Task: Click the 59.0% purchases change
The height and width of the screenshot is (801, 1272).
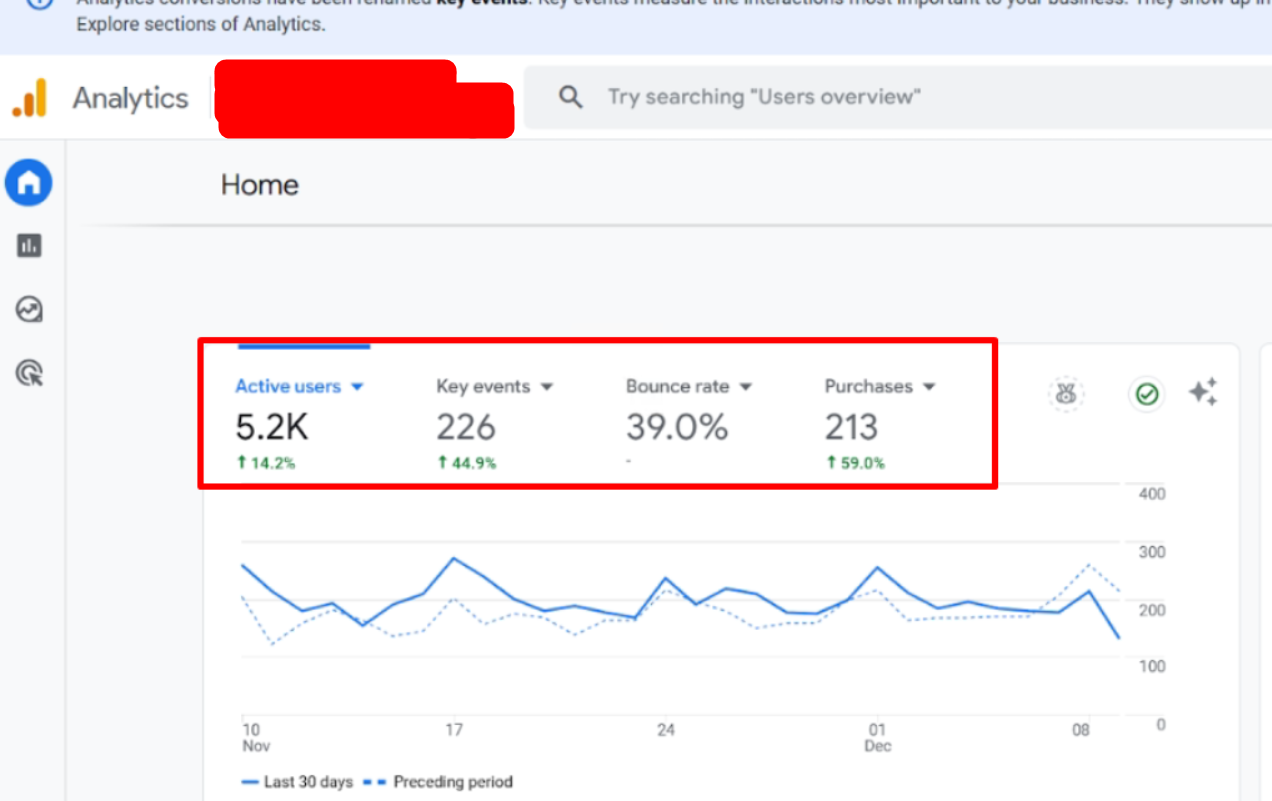Action: point(855,463)
